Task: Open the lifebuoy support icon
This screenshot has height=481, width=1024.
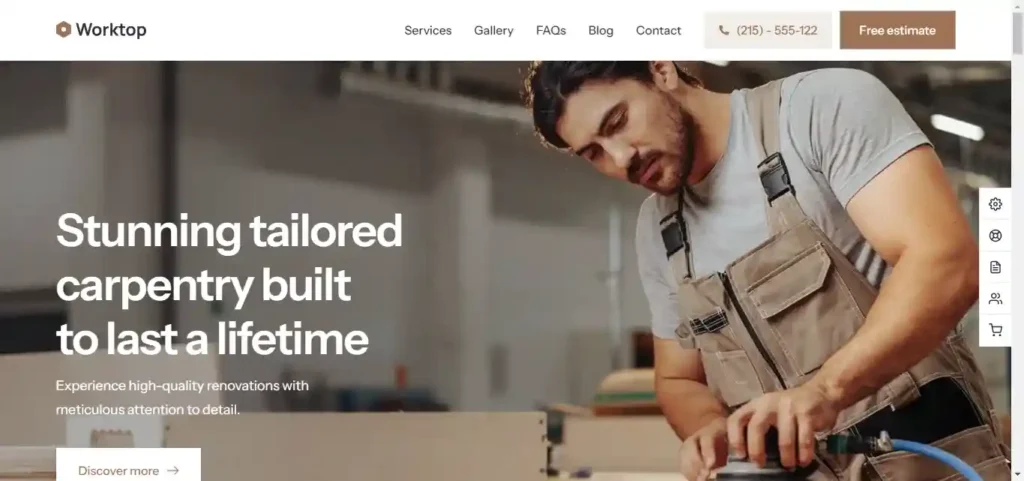Action: tap(995, 236)
